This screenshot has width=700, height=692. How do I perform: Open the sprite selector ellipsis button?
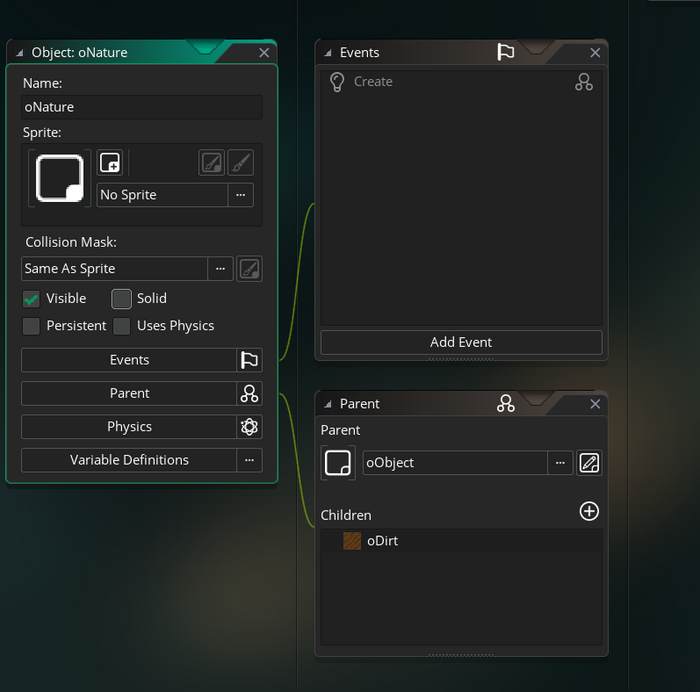240,195
